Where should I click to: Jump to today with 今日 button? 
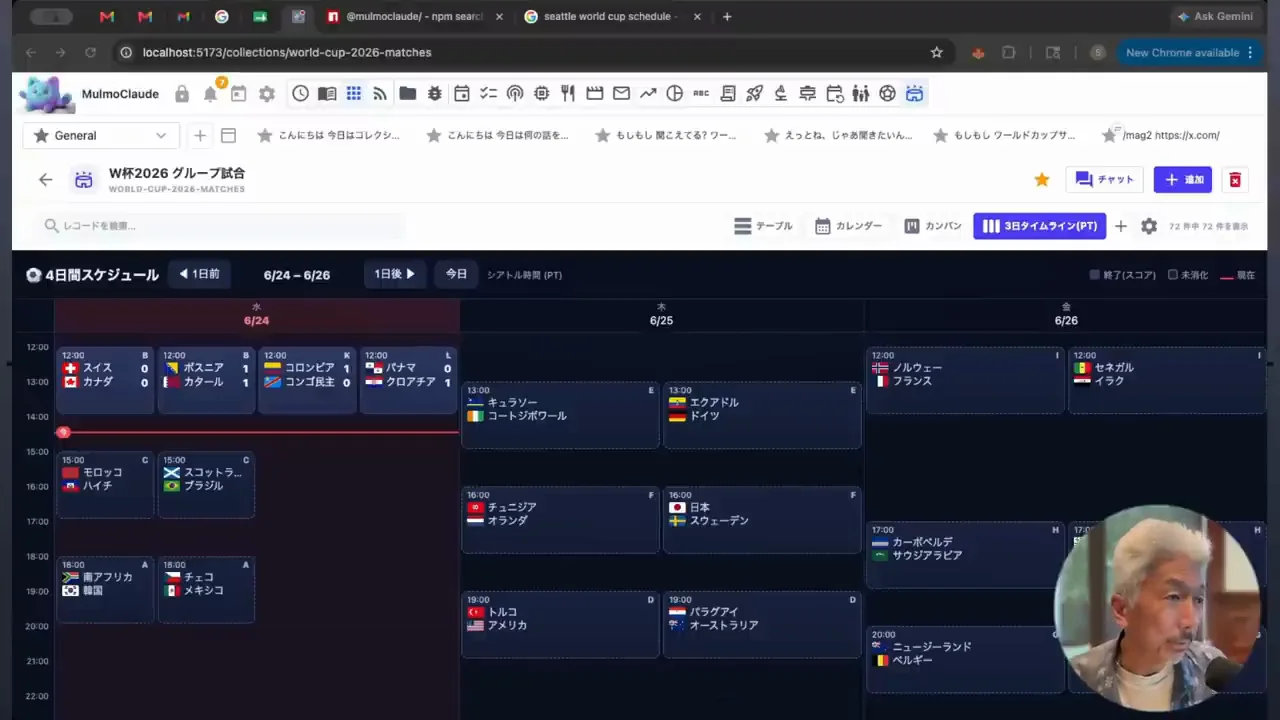456,274
